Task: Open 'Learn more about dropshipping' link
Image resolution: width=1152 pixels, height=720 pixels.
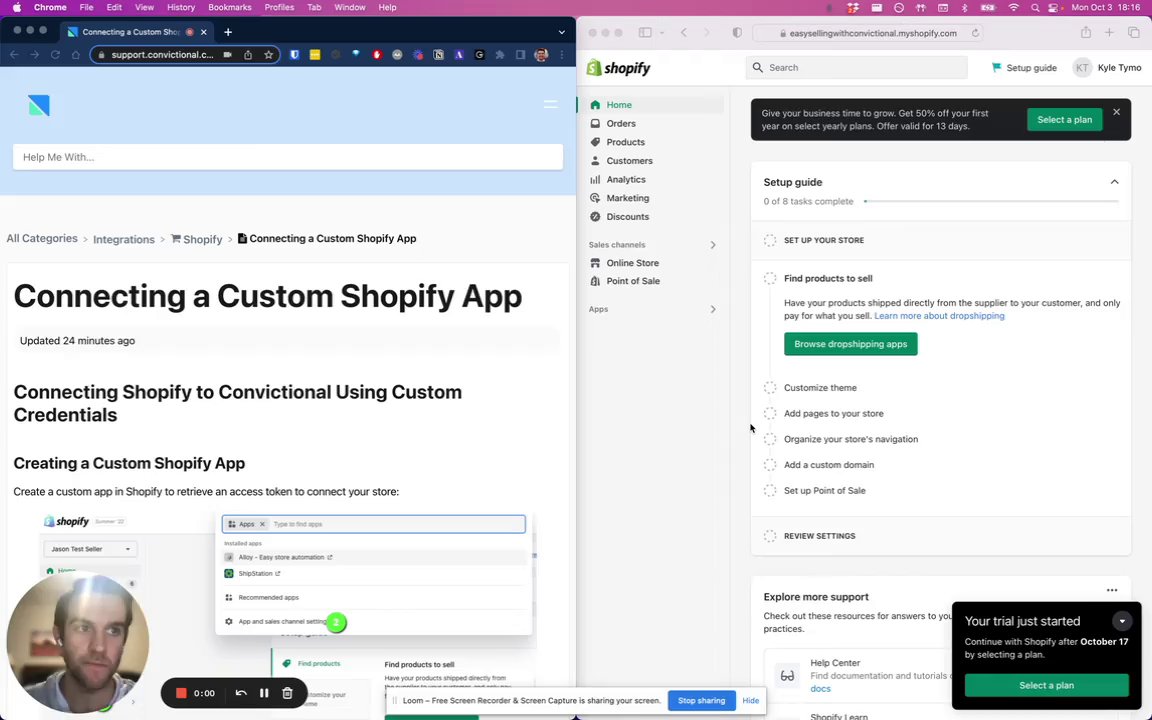Action: coord(939,316)
